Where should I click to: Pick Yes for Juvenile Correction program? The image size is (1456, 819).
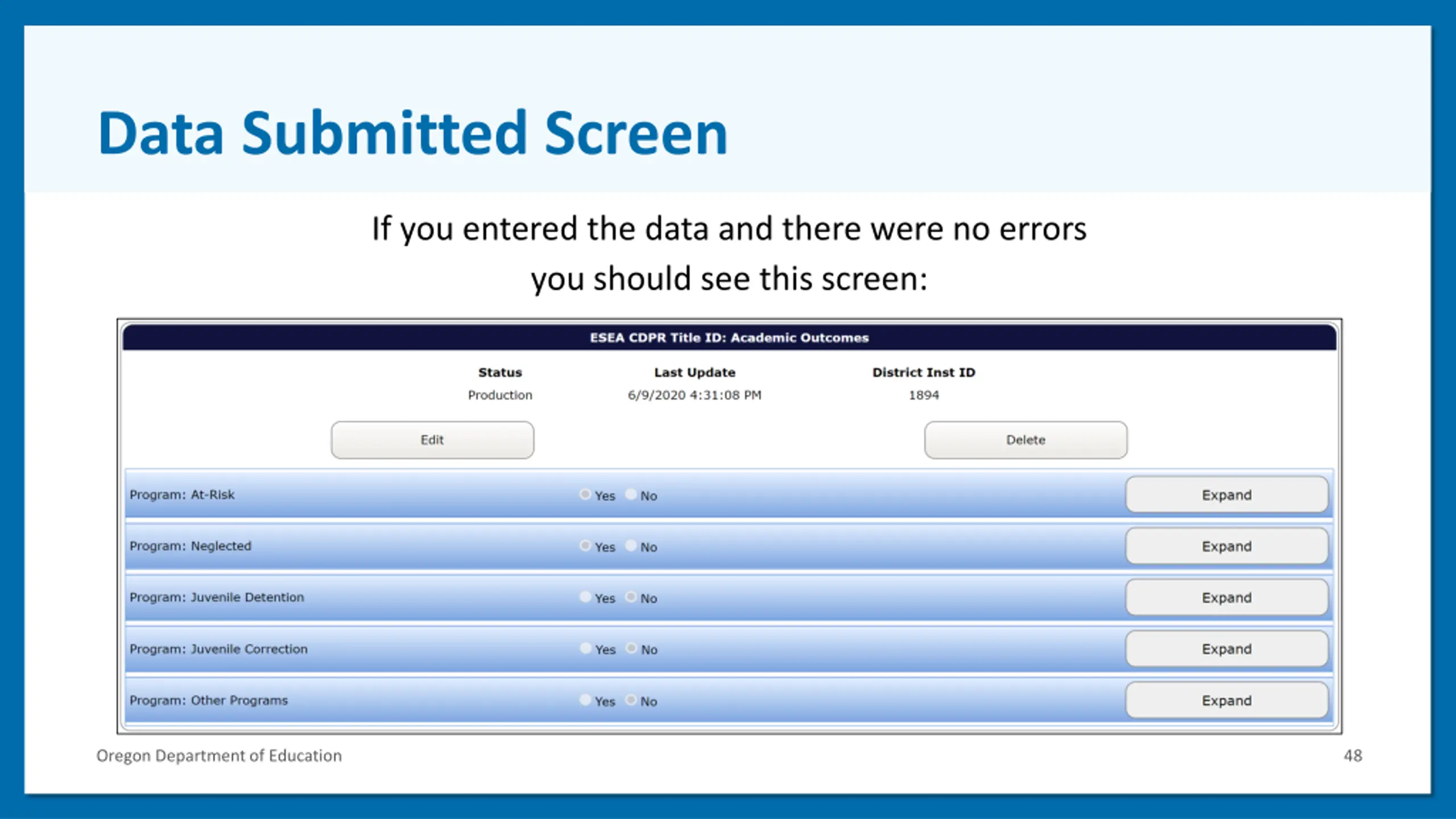click(585, 648)
